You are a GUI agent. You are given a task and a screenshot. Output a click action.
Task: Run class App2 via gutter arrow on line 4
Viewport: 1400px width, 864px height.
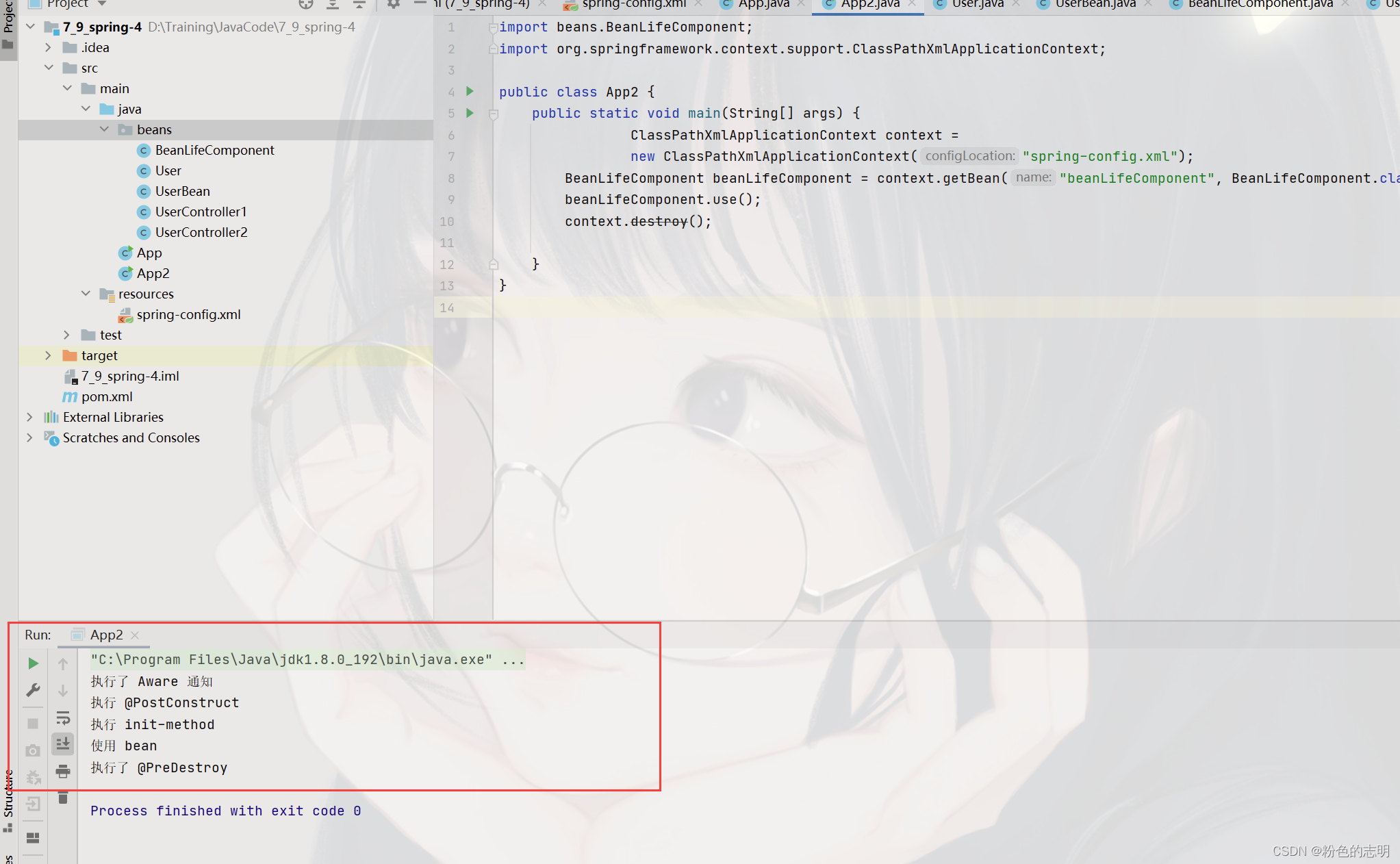pyautogui.click(x=470, y=91)
